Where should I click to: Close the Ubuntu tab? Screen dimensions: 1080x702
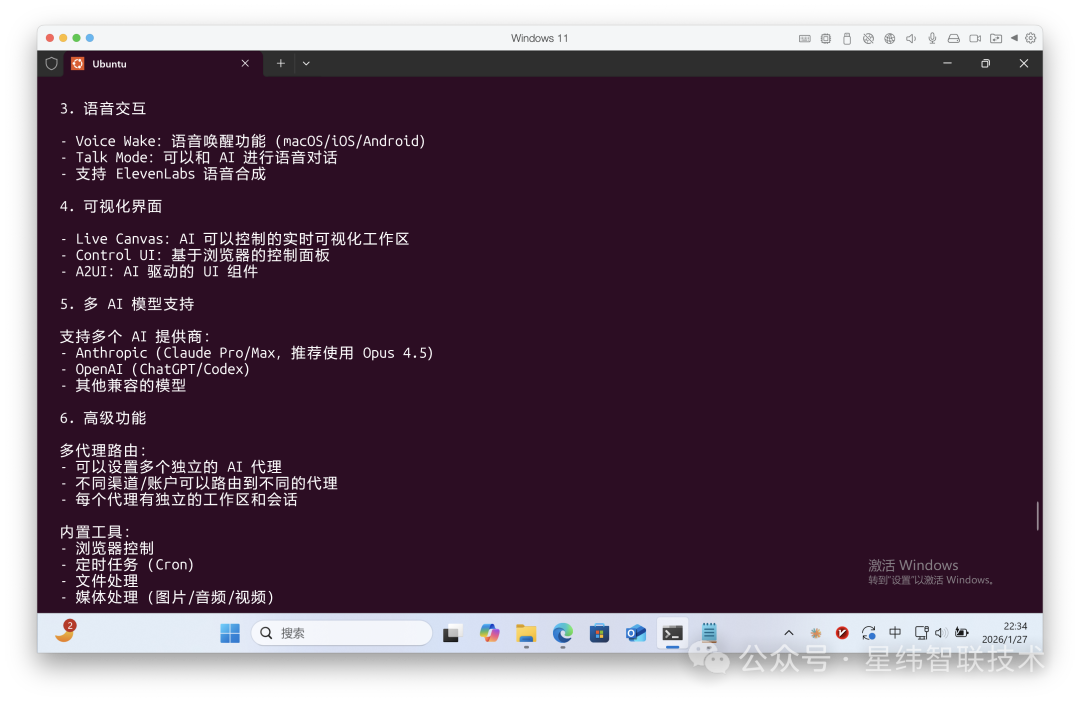245,63
